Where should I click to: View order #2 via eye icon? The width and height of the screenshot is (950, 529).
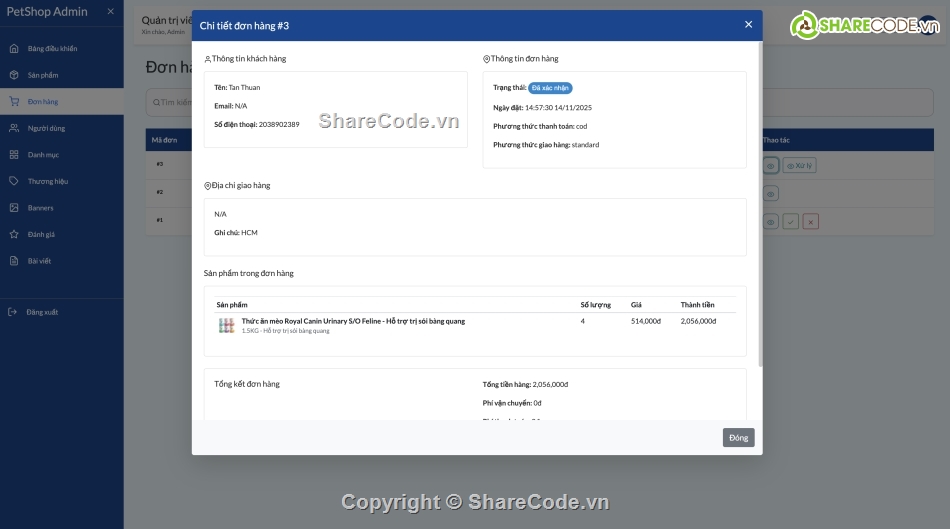coord(771,194)
